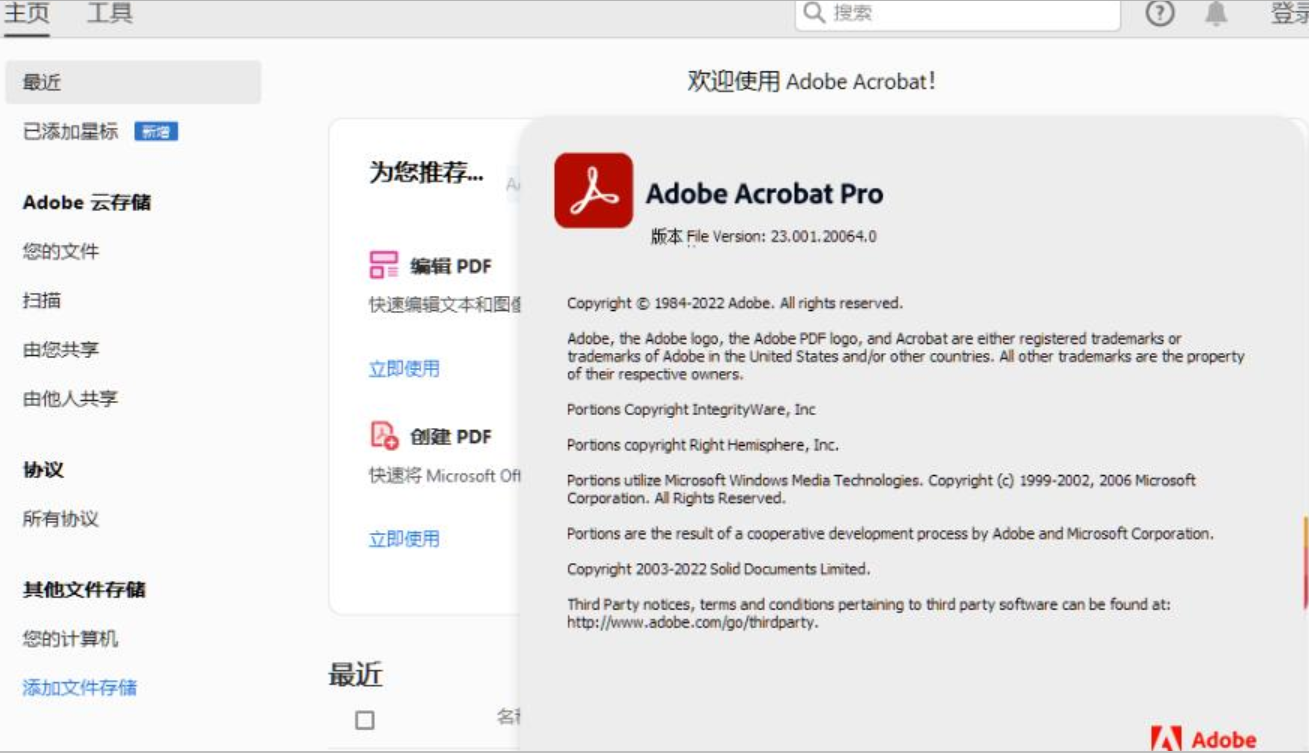The height and width of the screenshot is (753, 1309).
Task: Open the help question mark icon
Action: pyautogui.click(x=1159, y=13)
